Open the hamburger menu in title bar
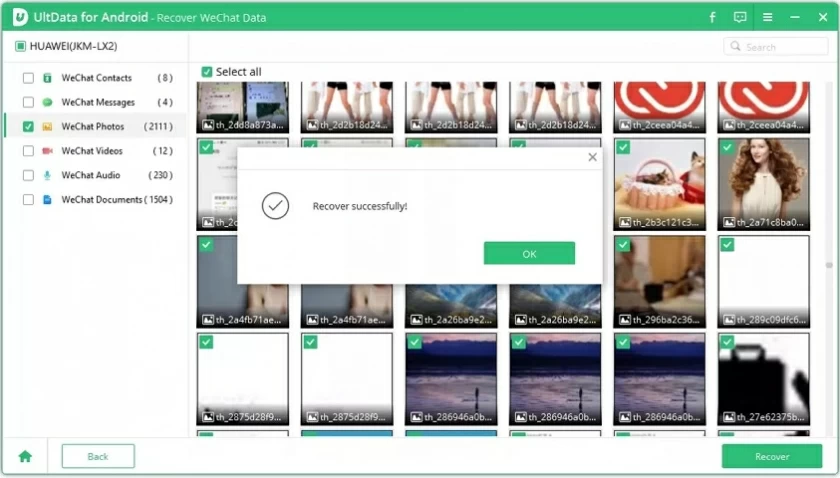Viewport: 840px width, 478px height. click(767, 17)
